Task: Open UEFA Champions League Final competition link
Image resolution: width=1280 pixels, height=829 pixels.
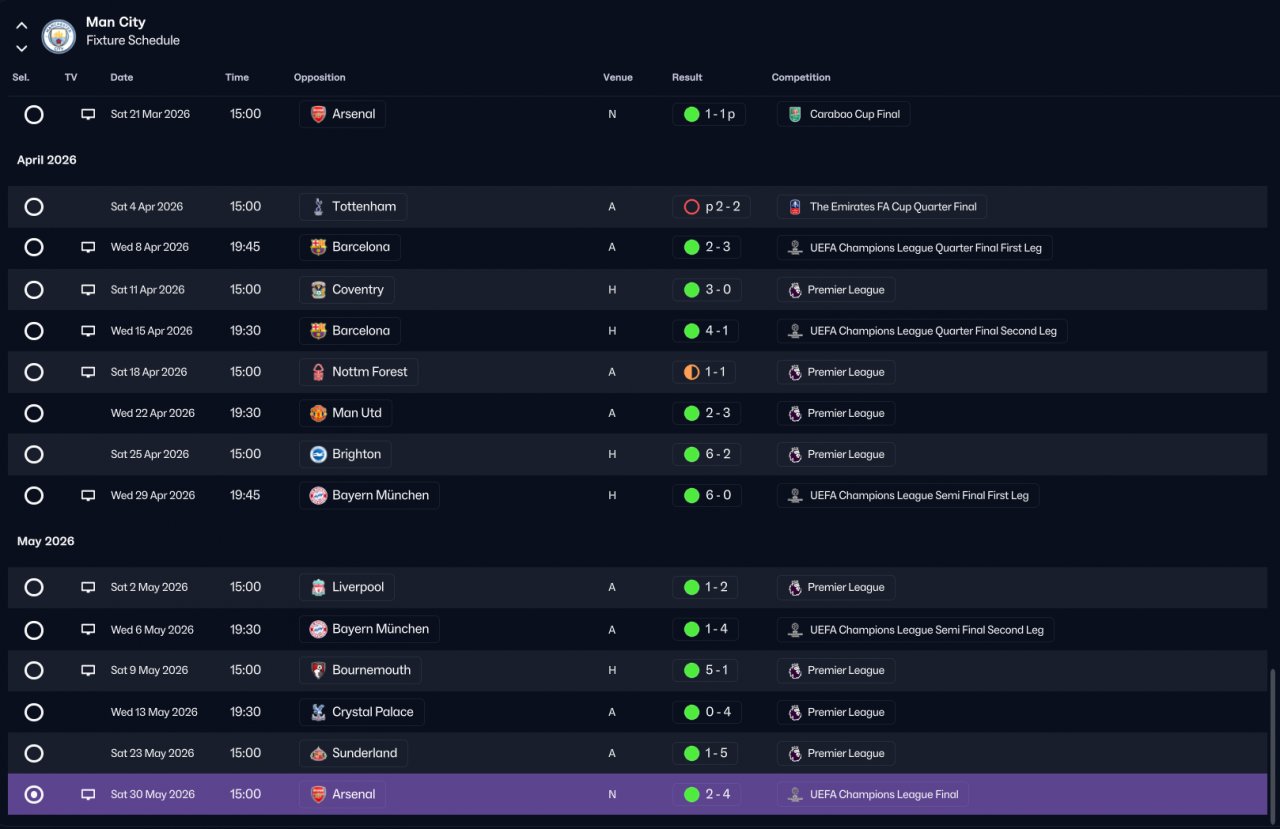Action: [872, 794]
